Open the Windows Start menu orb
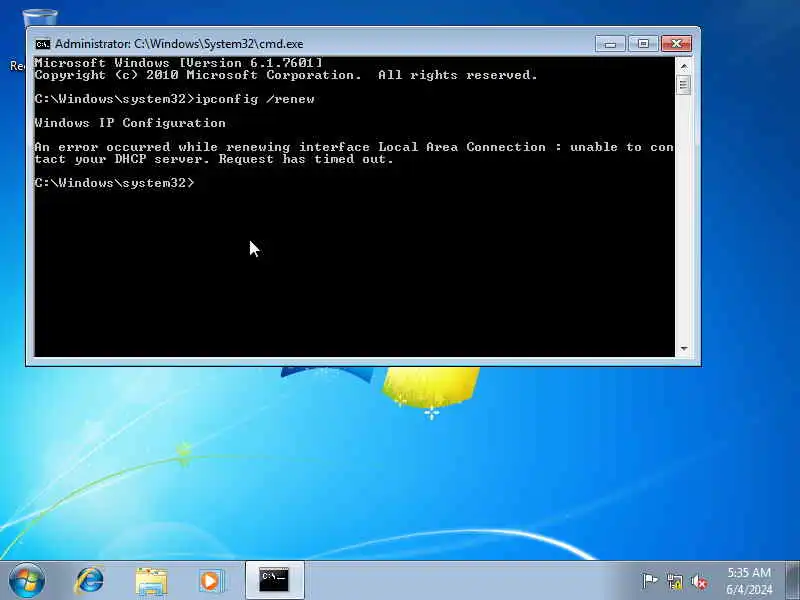Screen dimensions: 800x600 tap(27, 581)
